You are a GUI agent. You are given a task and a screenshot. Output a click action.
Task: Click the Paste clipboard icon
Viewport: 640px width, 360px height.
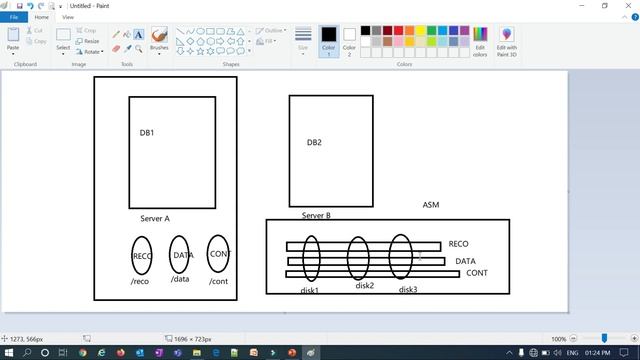(x=13, y=35)
